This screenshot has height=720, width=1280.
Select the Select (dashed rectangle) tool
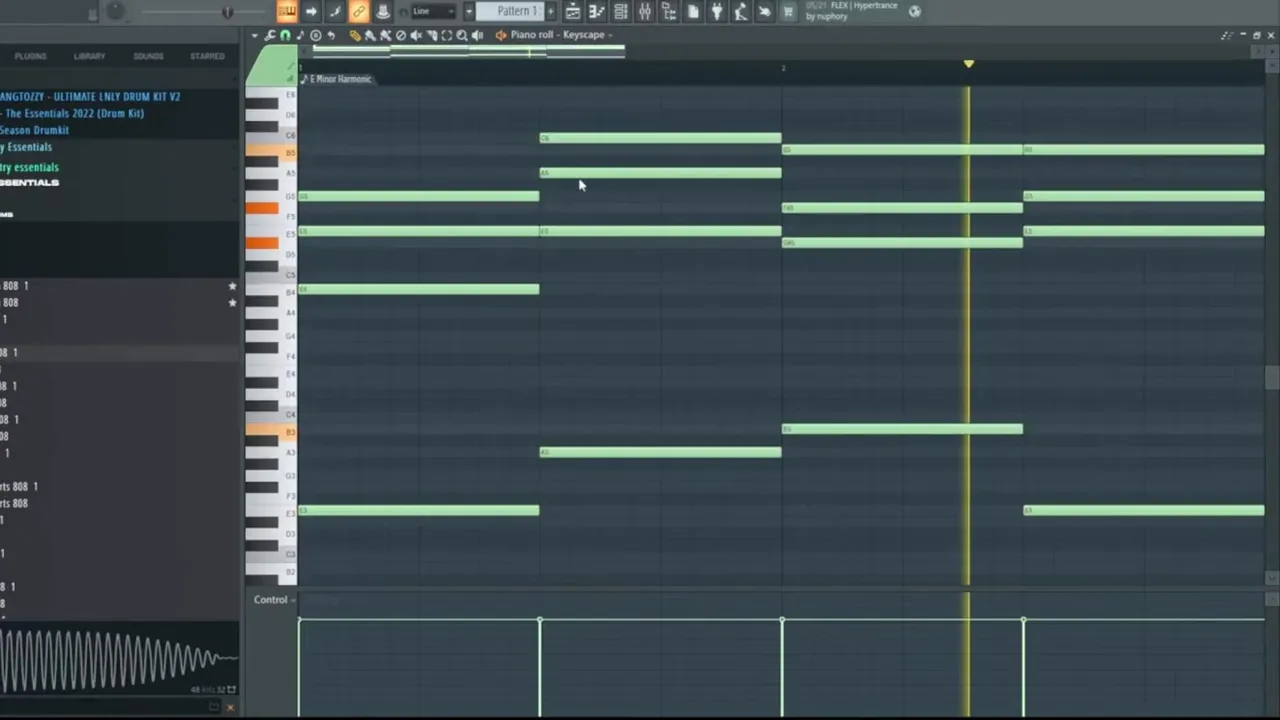tap(447, 36)
